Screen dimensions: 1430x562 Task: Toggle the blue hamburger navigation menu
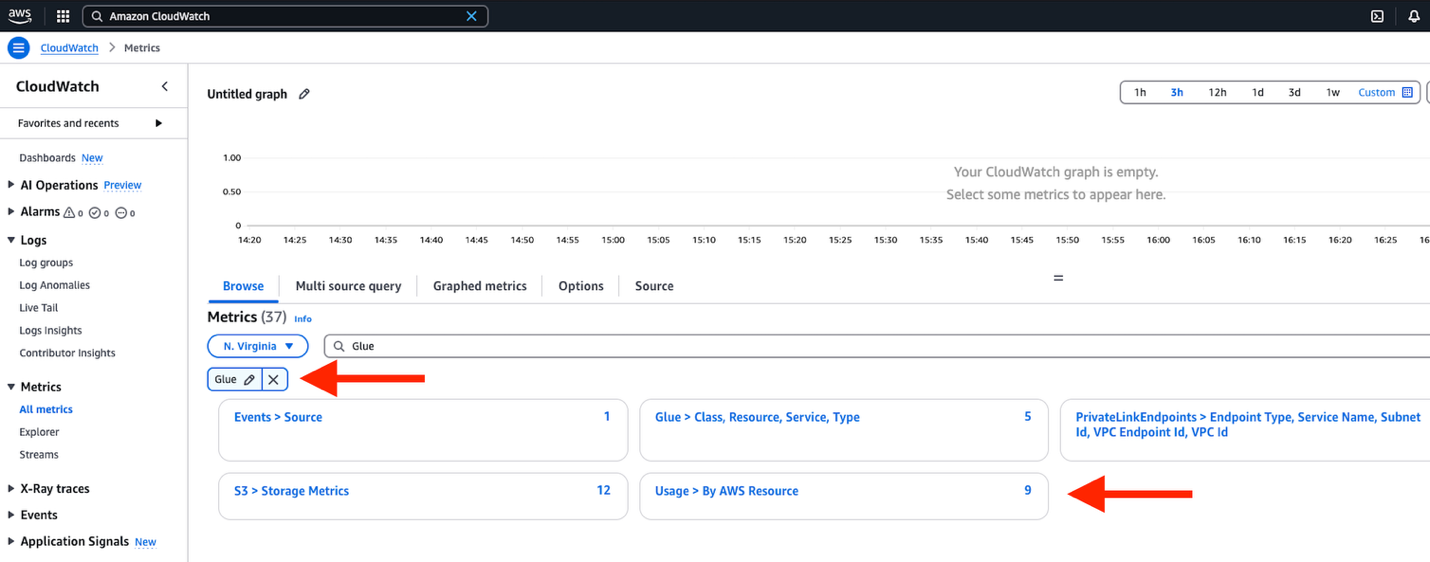click(x=19, y=48)
